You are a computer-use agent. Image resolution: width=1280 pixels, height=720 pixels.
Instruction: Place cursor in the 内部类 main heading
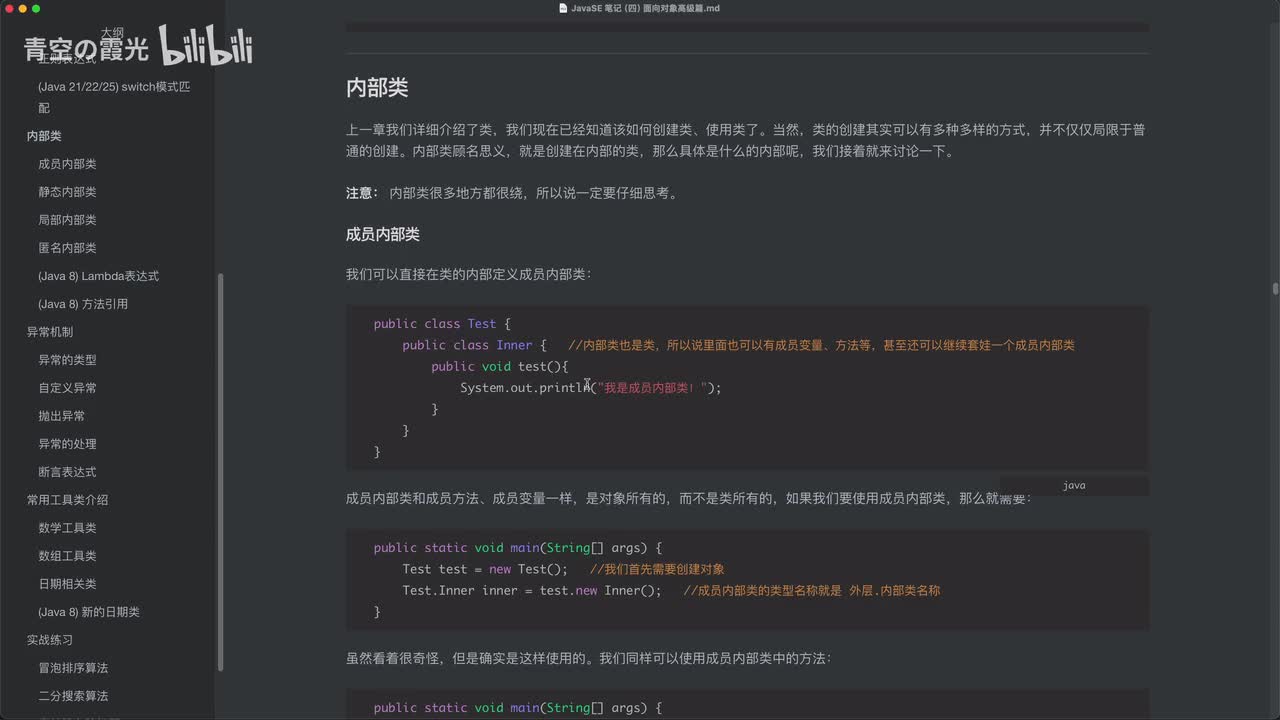[x=377, y=88]
